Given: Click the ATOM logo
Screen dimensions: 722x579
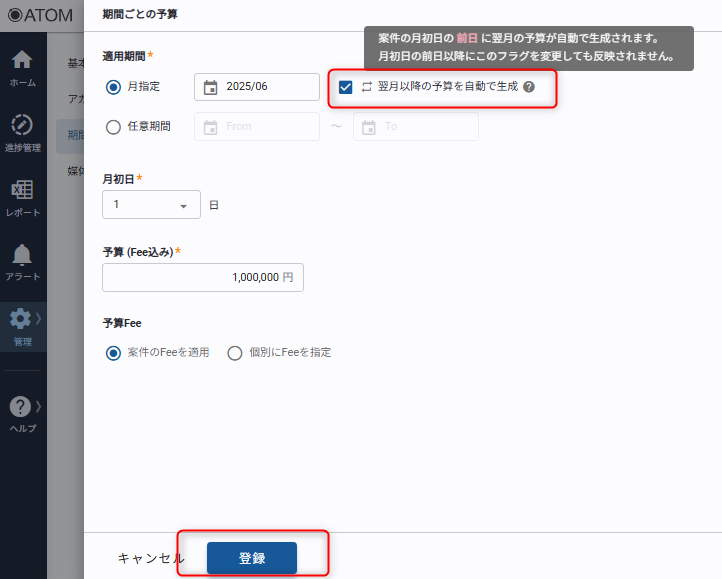Looking at the screenshot, I should (40, 15).
